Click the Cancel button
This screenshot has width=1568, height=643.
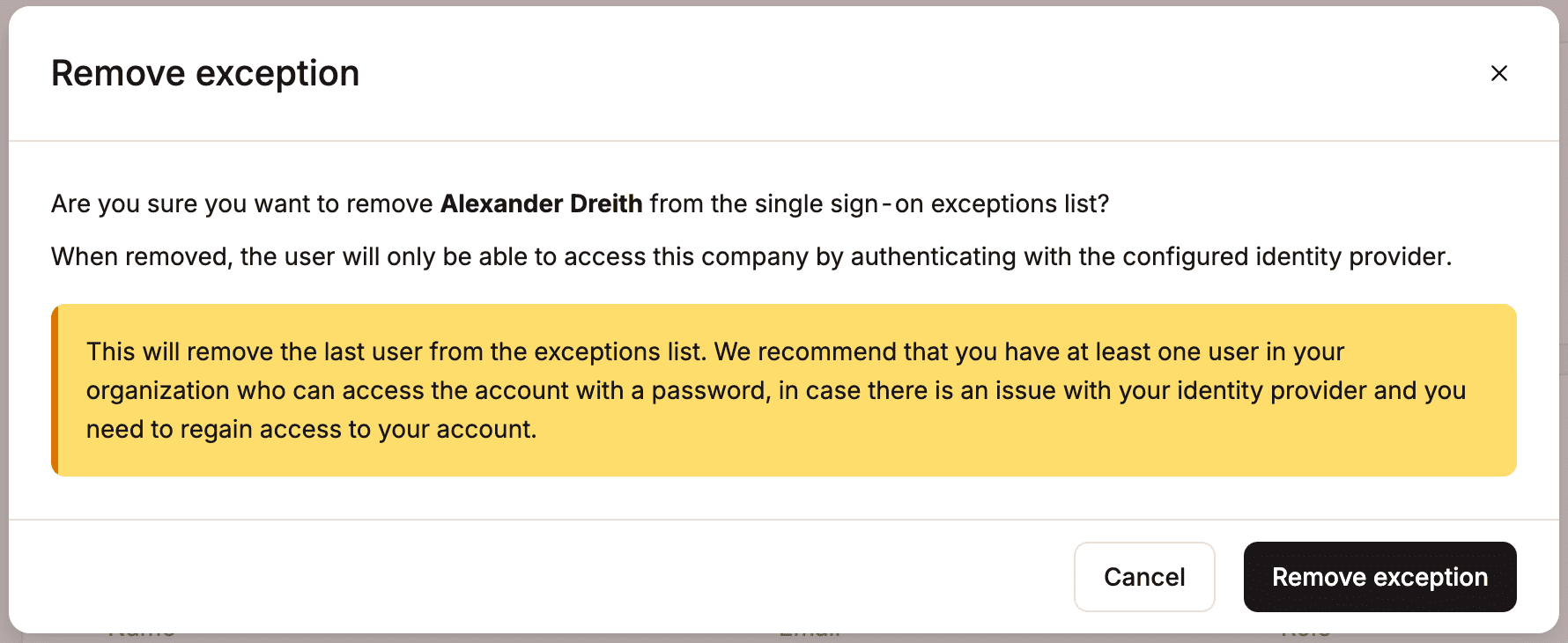point(1143,577)
